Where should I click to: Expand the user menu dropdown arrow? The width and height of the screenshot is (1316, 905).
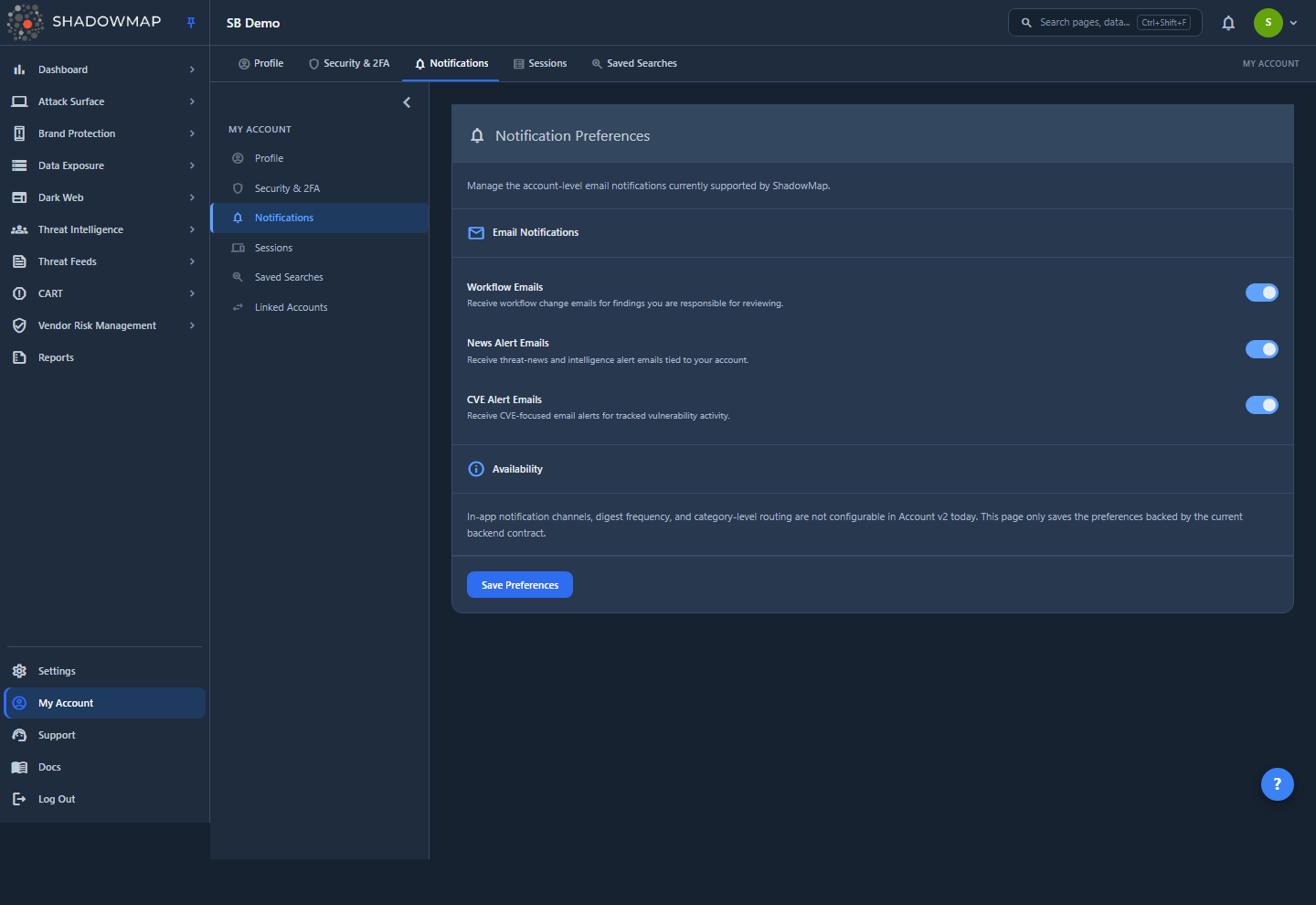pos(1293,23)
